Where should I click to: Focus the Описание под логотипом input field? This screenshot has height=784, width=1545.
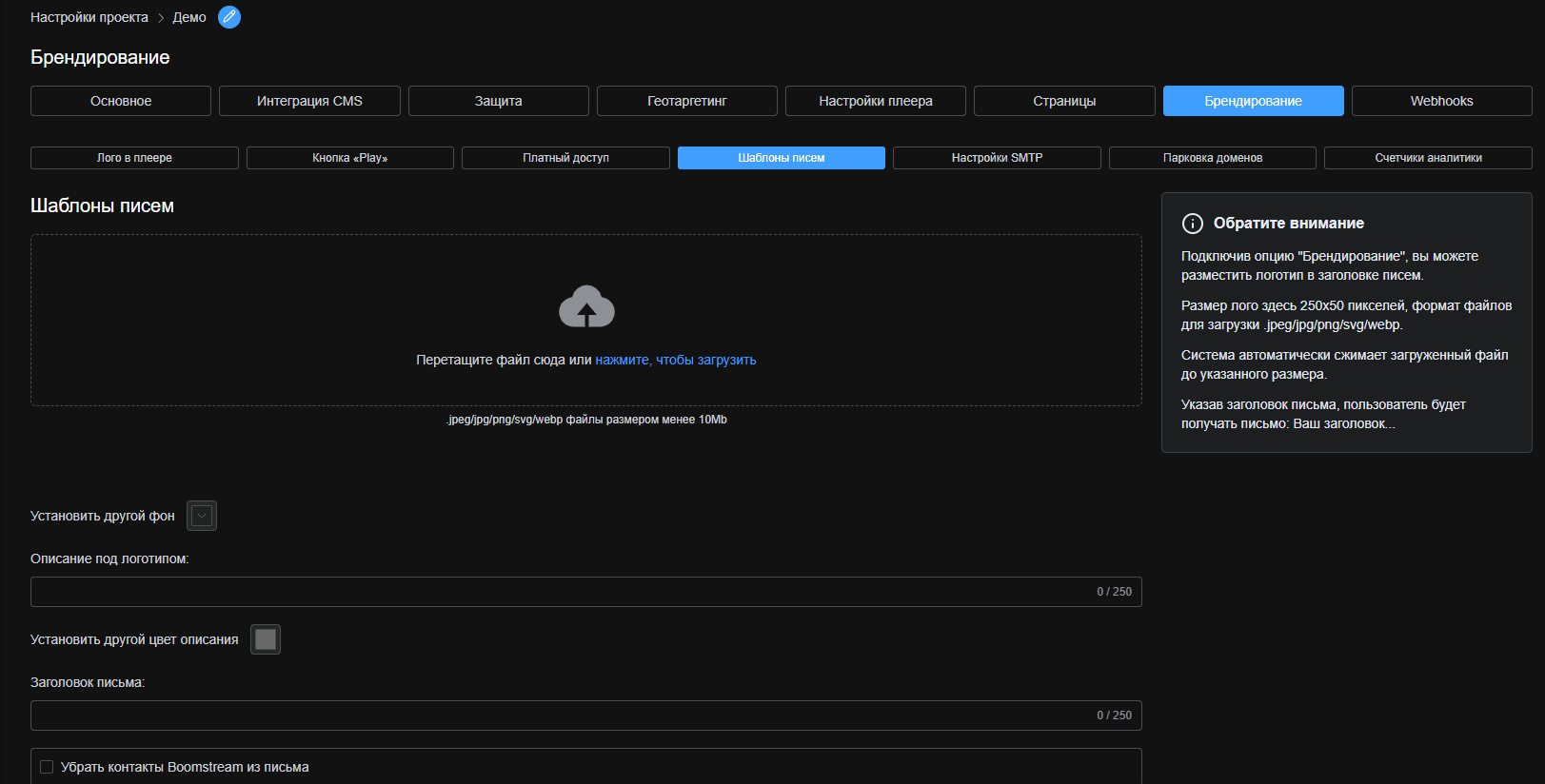(x=586, y=592)
